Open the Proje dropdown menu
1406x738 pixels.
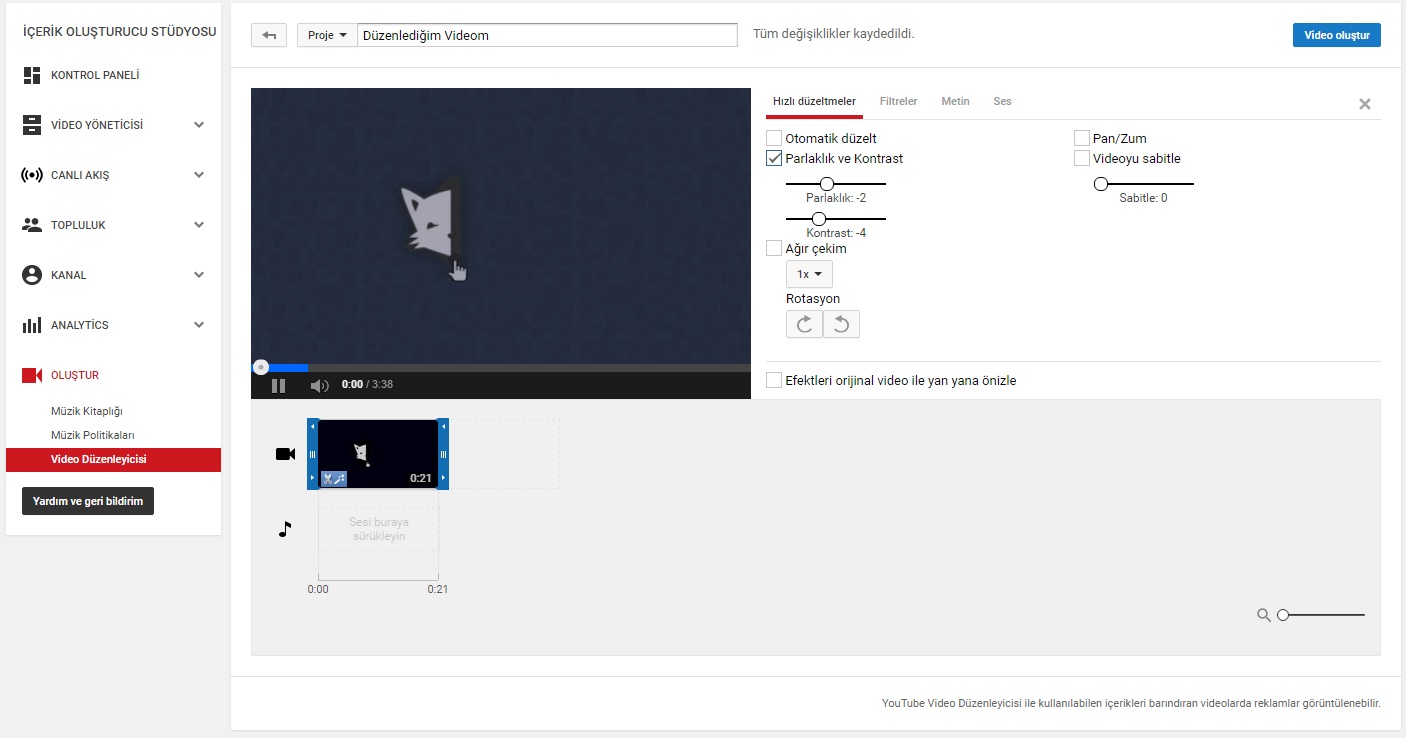click(x=327, y=35)
